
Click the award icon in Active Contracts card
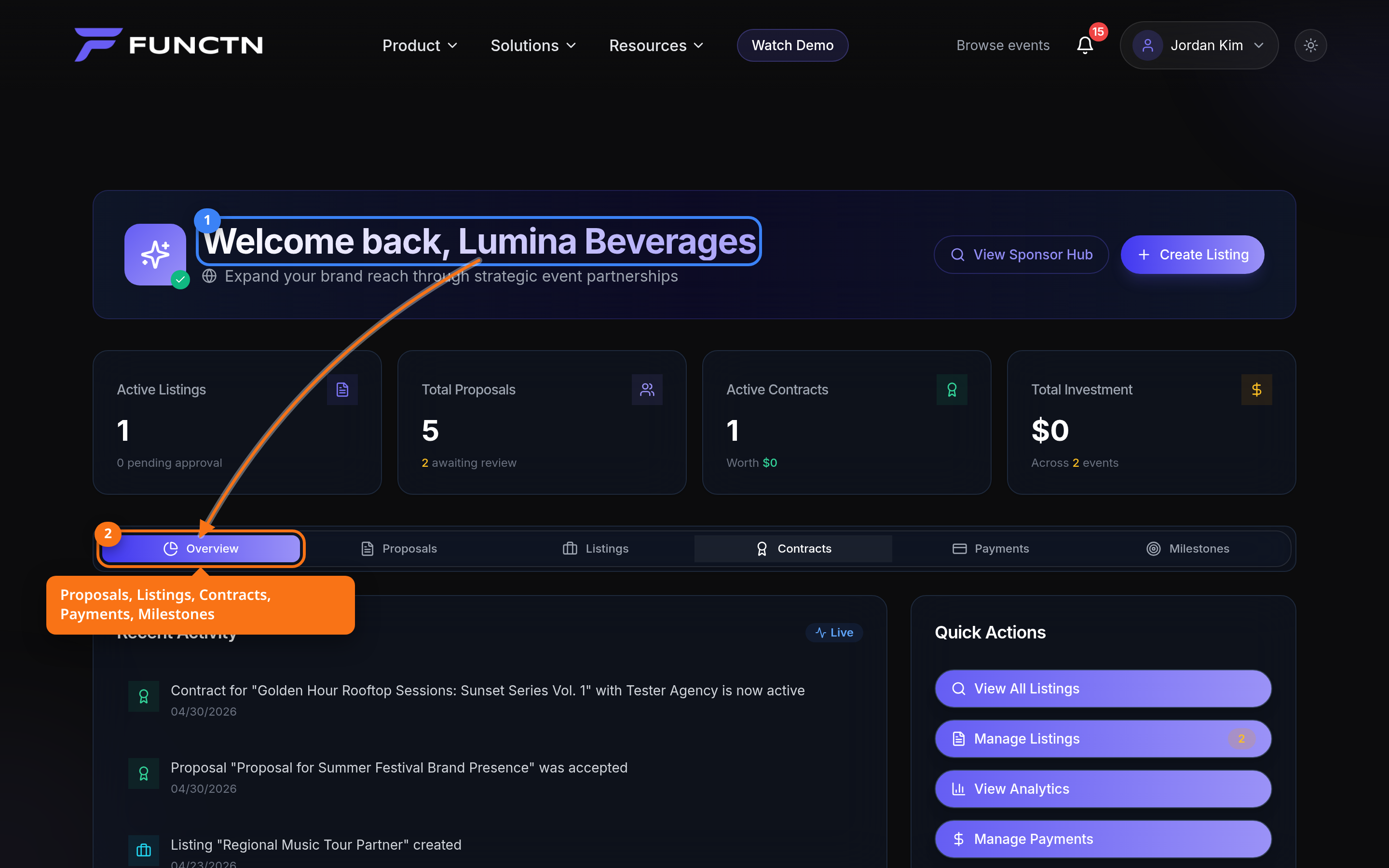pyautogui.click(x=952, y=390)
